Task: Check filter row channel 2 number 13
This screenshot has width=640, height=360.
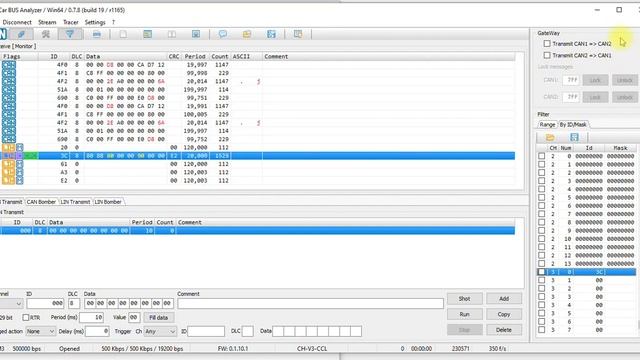Action: coord(542,263)
